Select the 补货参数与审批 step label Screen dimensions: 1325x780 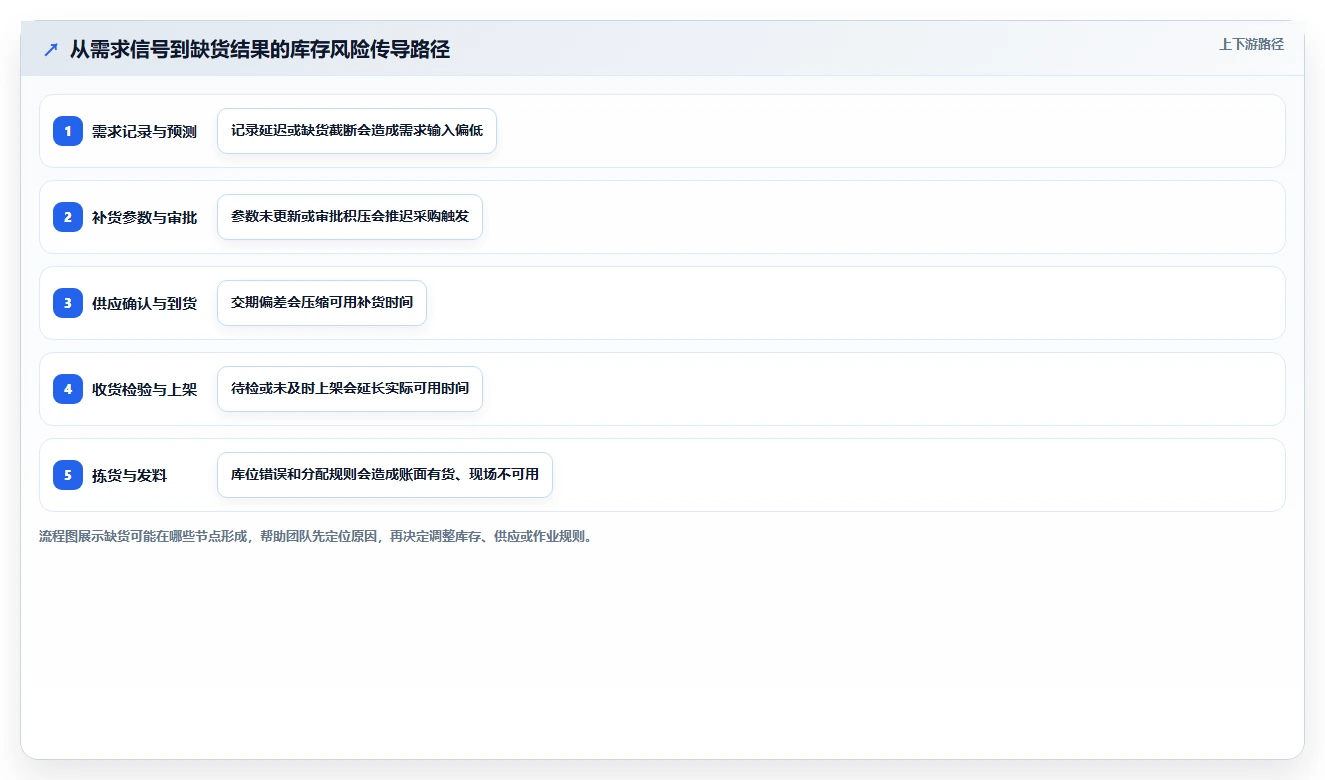[144, 218]
